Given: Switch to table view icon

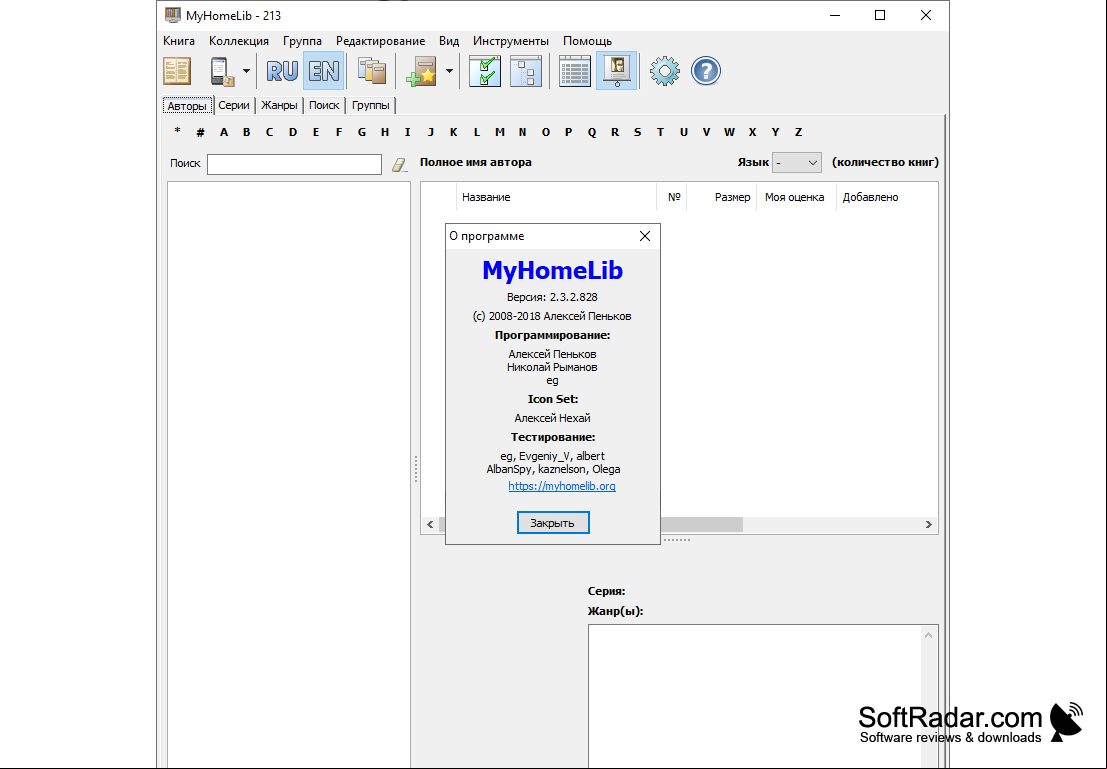Looking at the screenshot, I should (575, 71).
